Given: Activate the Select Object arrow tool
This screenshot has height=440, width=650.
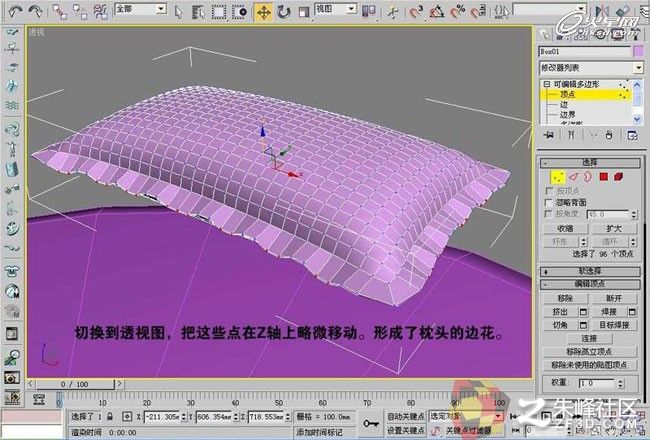Looking at the screenshot, I should 178,12.
